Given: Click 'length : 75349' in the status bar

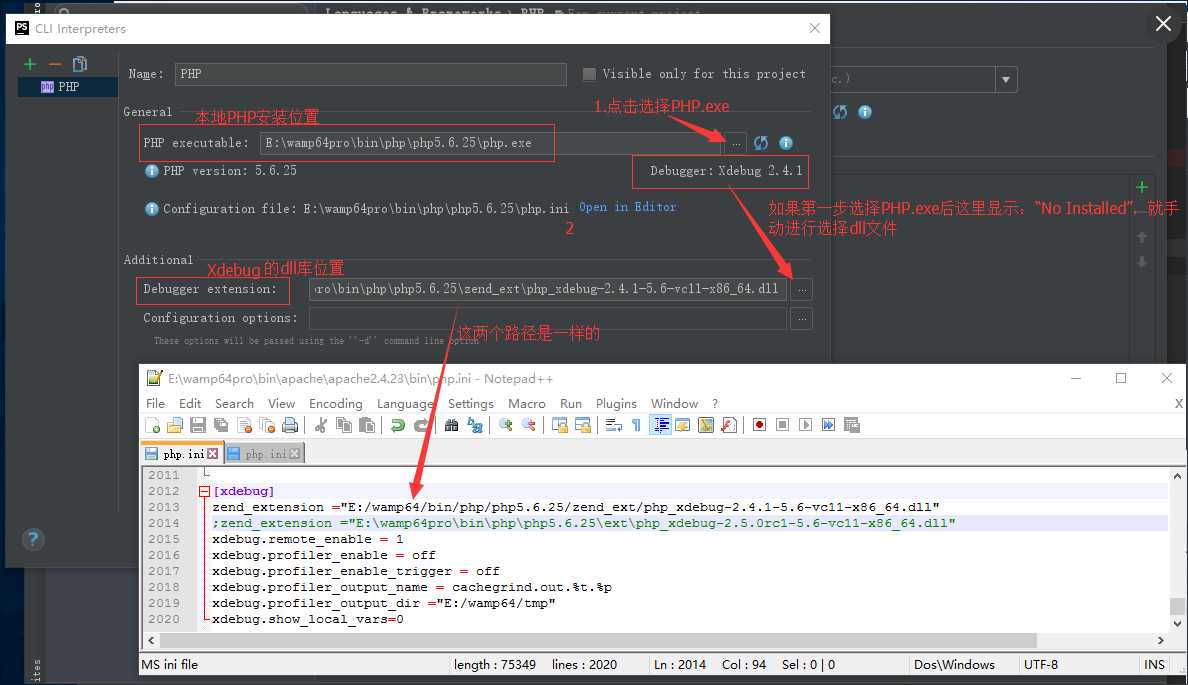Looking at the screenshot, I should pos(495,665).
